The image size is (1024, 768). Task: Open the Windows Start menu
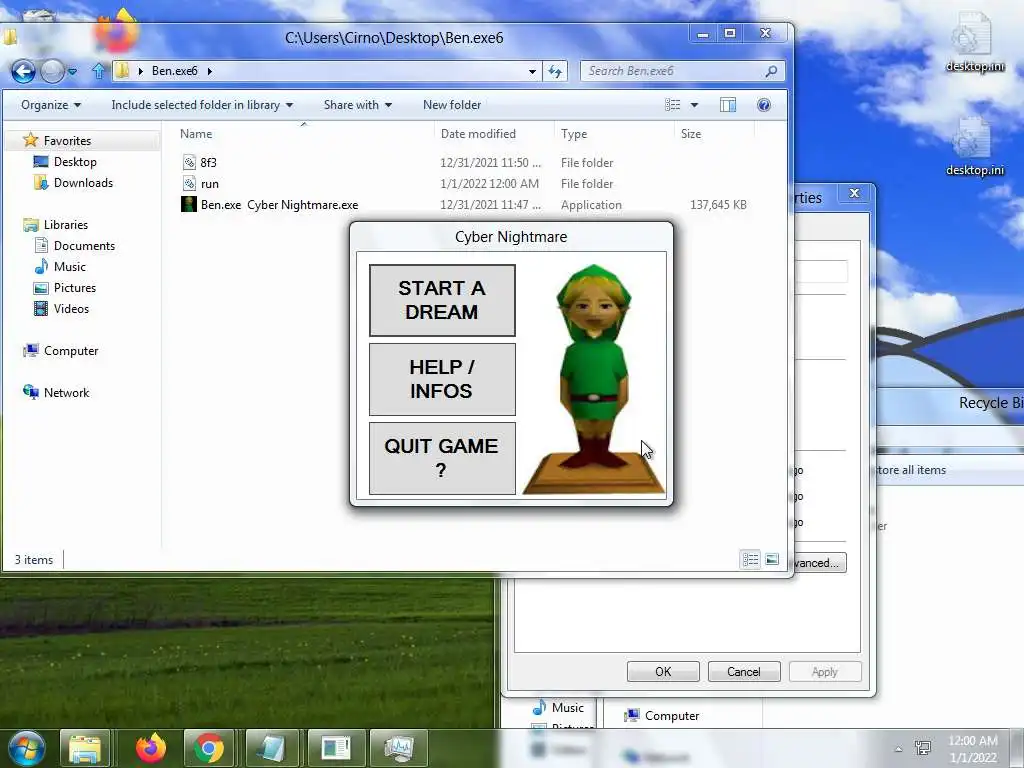coord(26,748)
